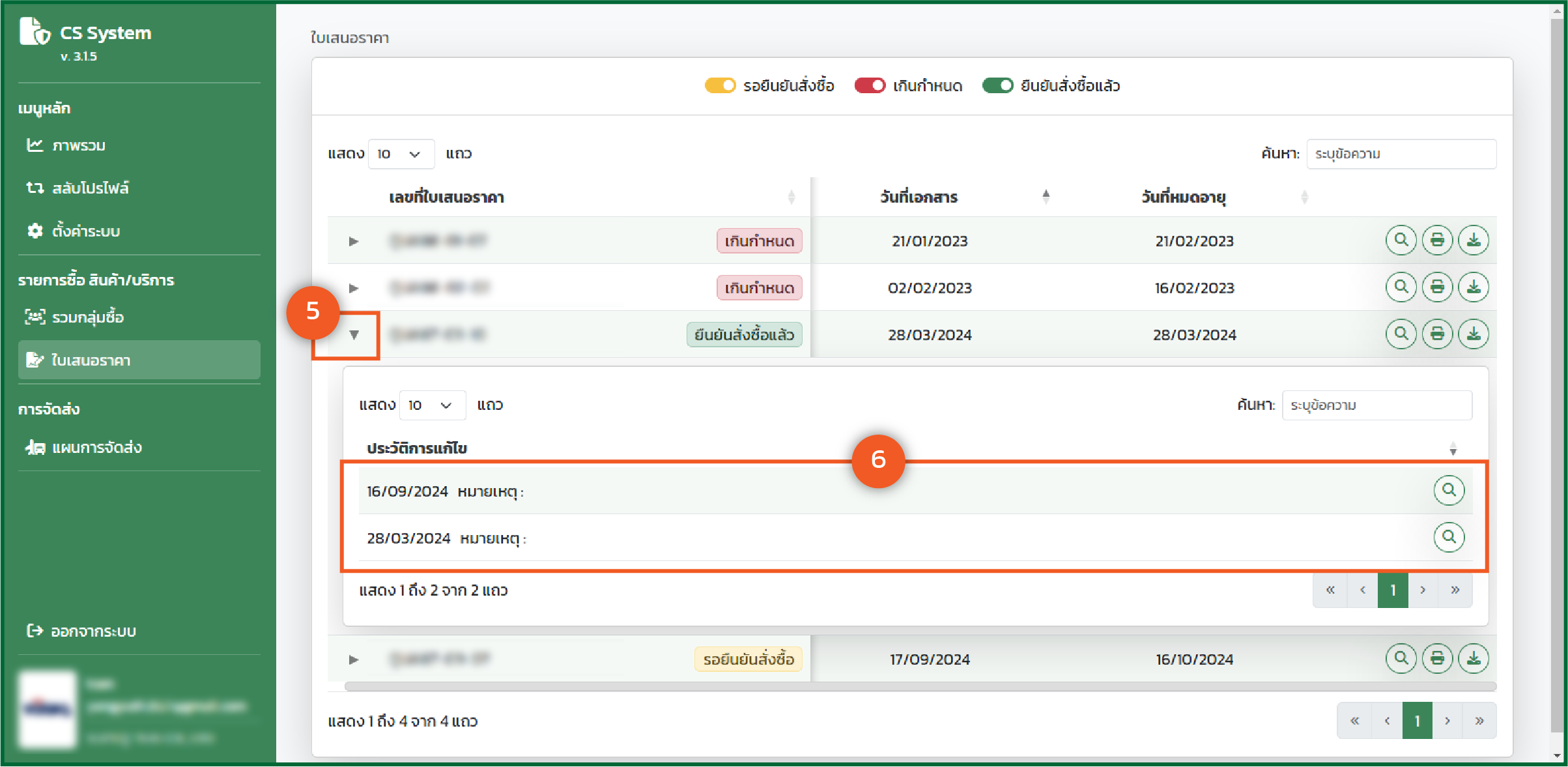Image resolution: width=1568 pixels, height=767 pixels.
Task: Download the quotation dated 17/09/2024
Action: 1474,659
